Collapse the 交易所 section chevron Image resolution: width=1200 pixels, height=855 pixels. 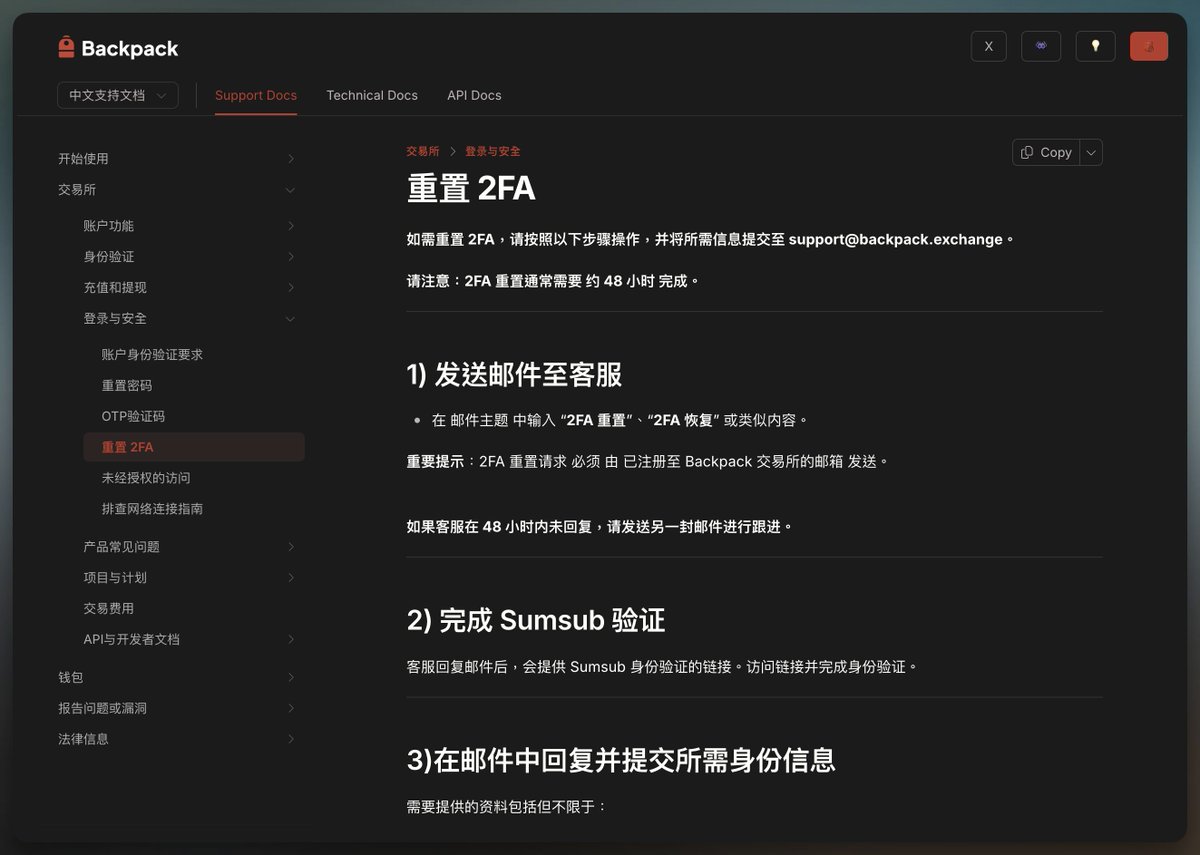pos(291,189)
